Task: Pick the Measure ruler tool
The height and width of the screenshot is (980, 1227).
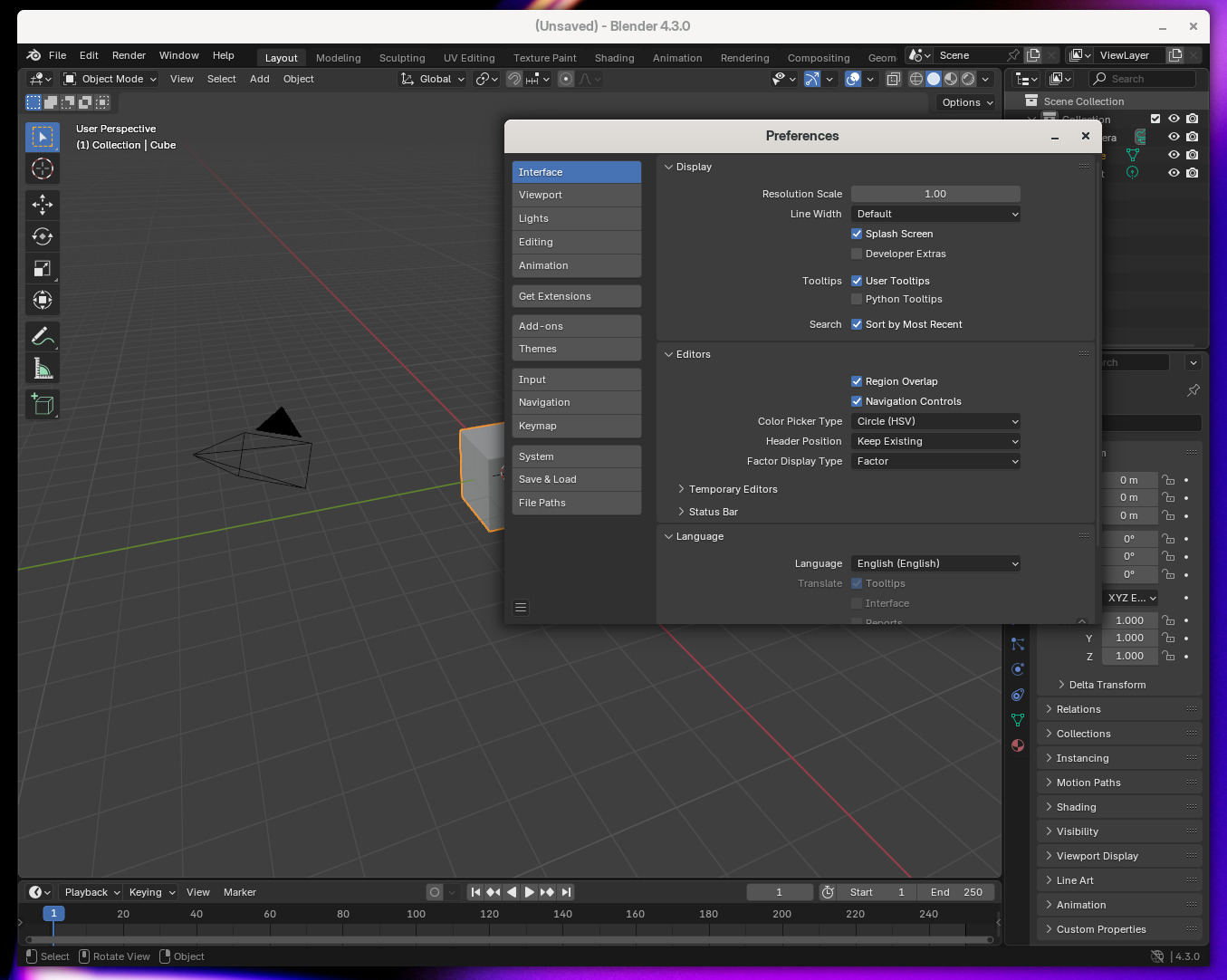Action: [42, 368]
